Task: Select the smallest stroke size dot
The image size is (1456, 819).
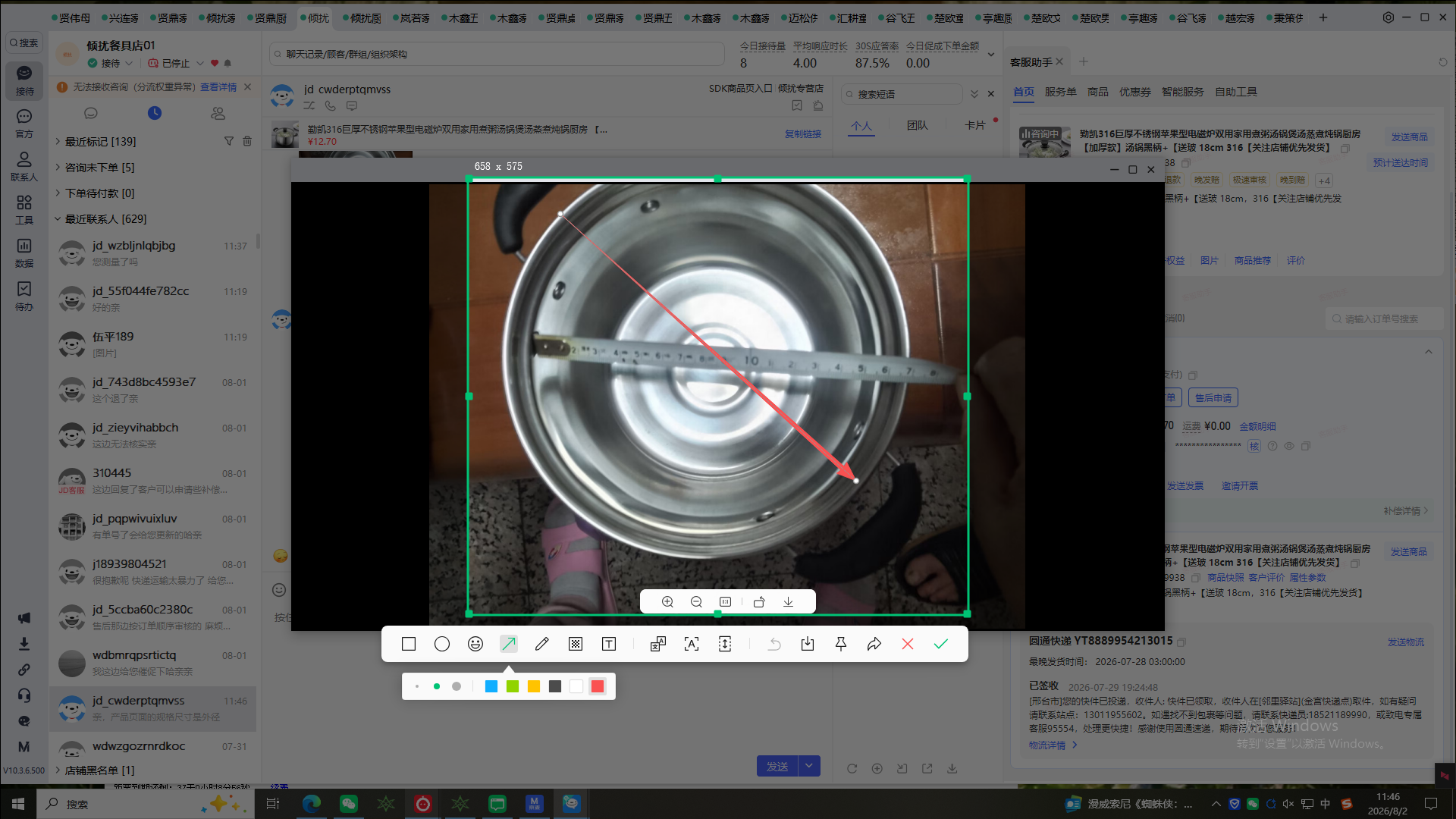Action: pos(416,686)
